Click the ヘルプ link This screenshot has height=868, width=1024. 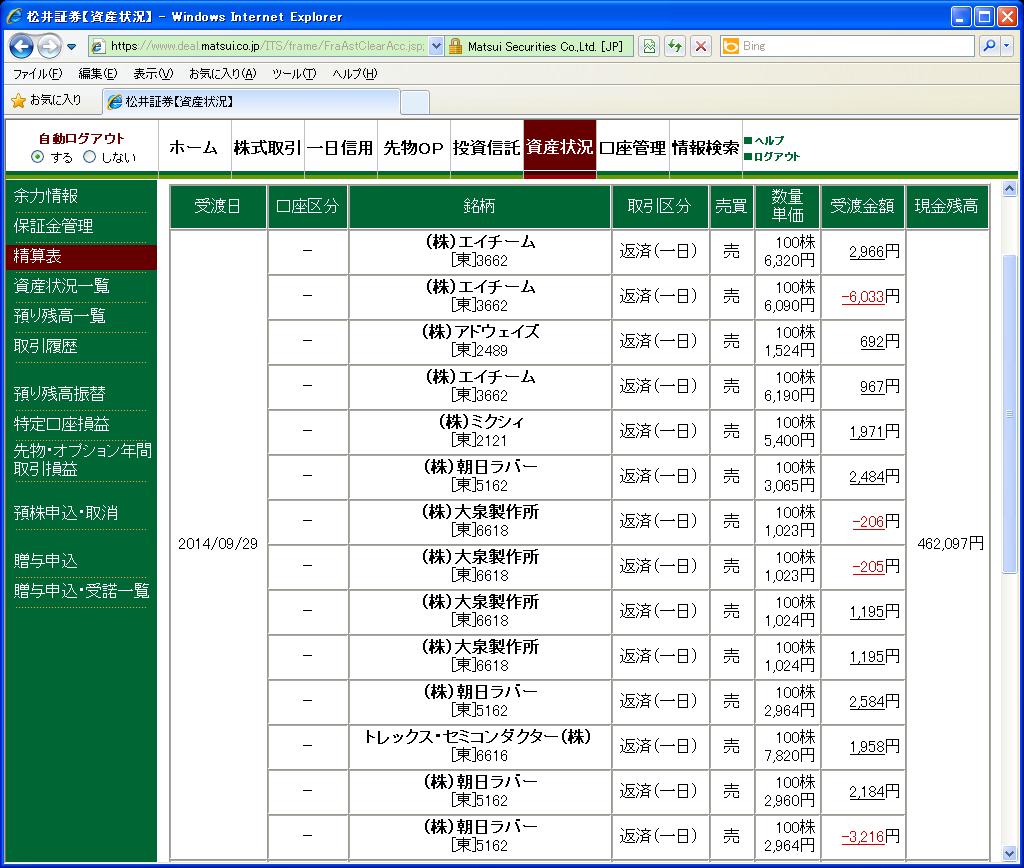tap(769, 140)
